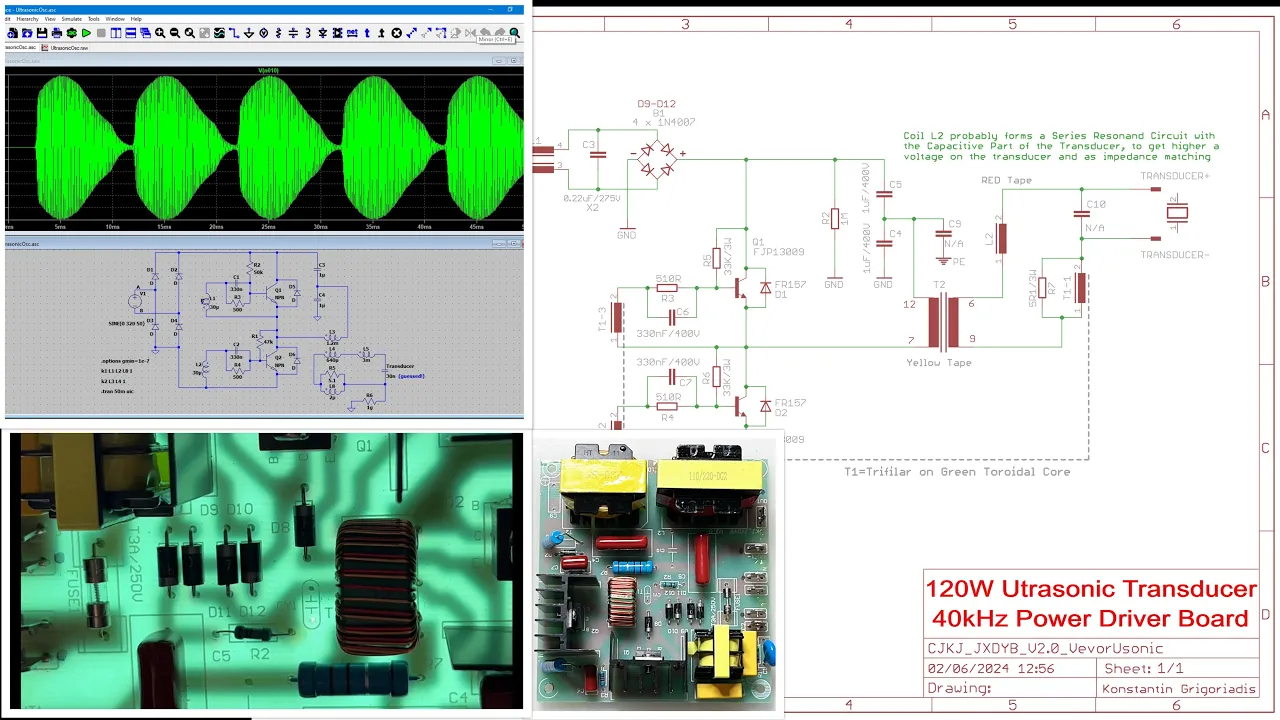Click the 'Konstantin Grigoriadis' author name

1179,688
